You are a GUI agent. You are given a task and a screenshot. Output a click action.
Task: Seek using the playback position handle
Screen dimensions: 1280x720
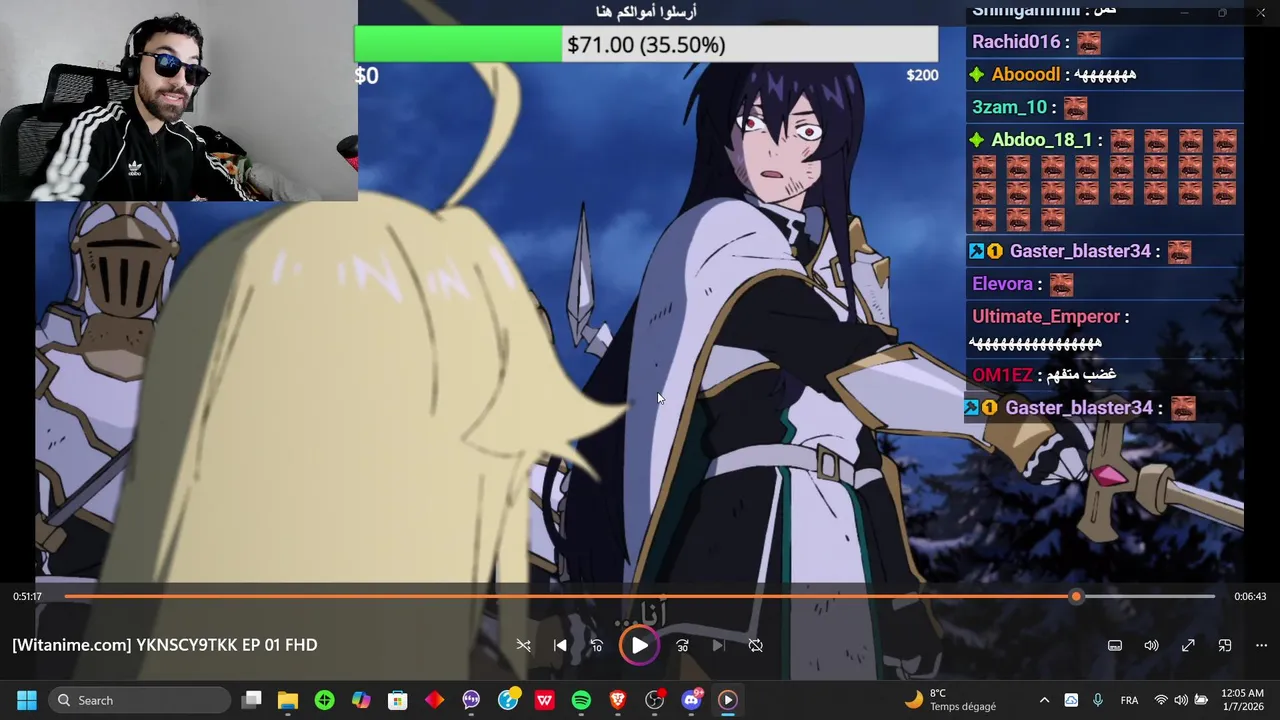tap(1076, 596)
